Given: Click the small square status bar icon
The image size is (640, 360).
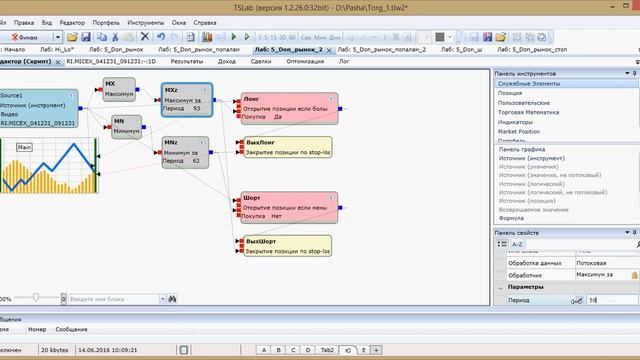Looking at the screenshot, I should (x=183, y=350).
